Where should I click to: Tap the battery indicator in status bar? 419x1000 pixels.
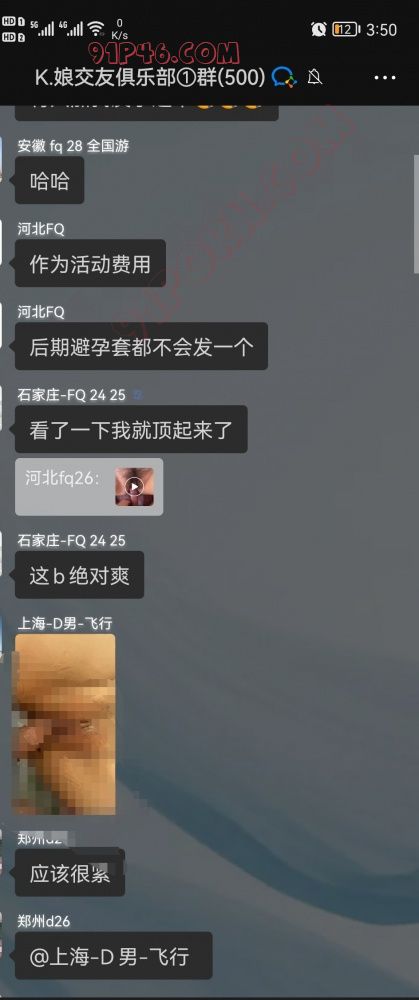(346, 29)
